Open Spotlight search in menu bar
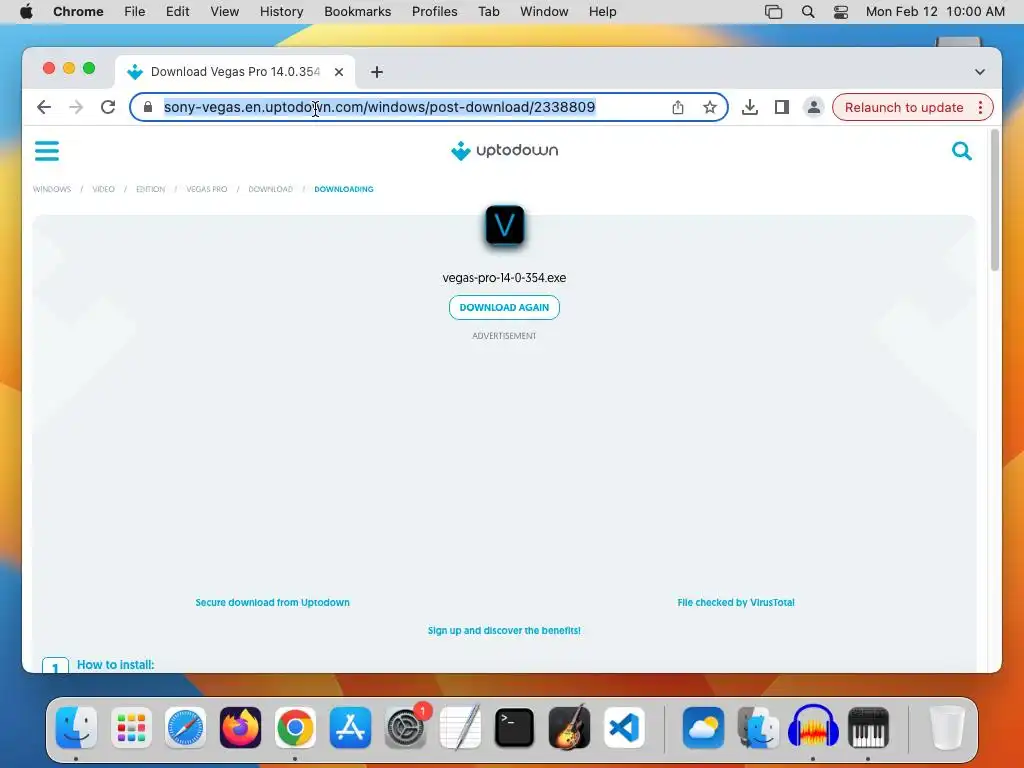Image resolution: width=1024 pixels, height=768 pixels. click(x=808, y=12)
